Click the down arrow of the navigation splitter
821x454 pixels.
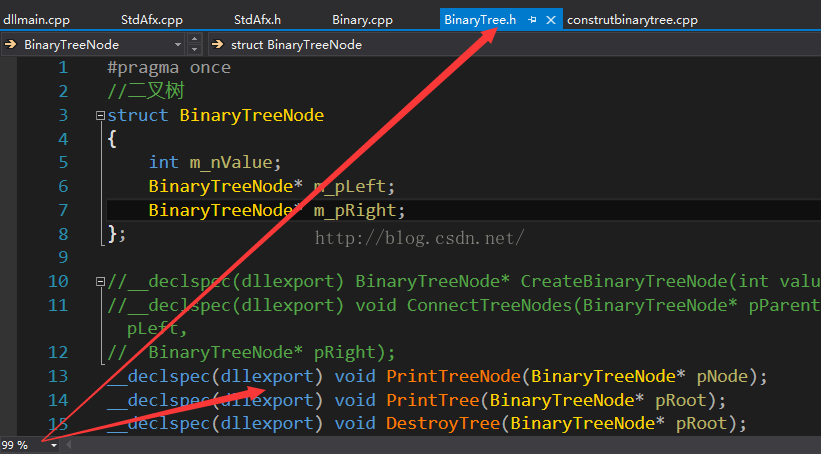[194, 50]
